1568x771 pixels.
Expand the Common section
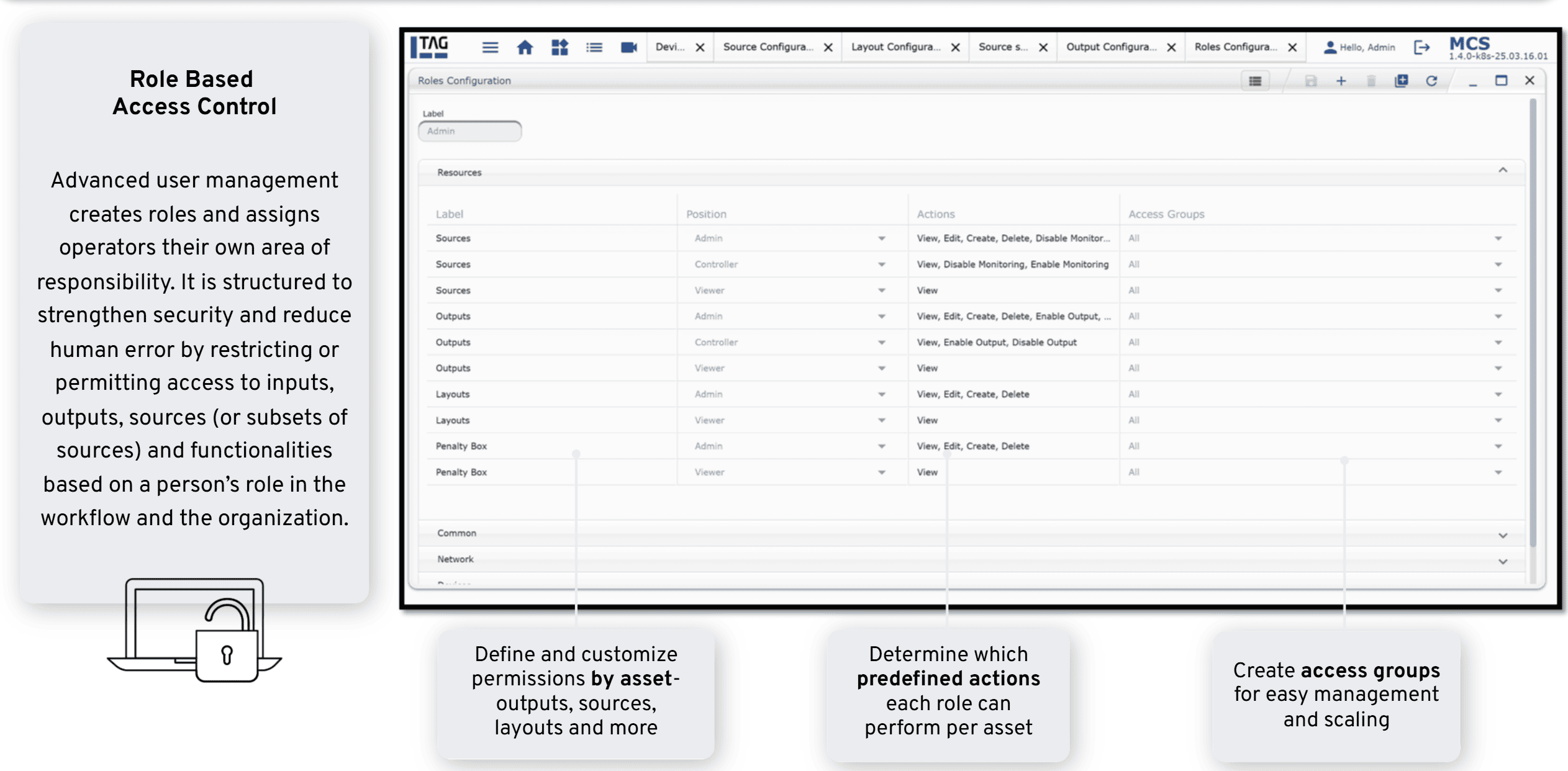point(1502,535)
